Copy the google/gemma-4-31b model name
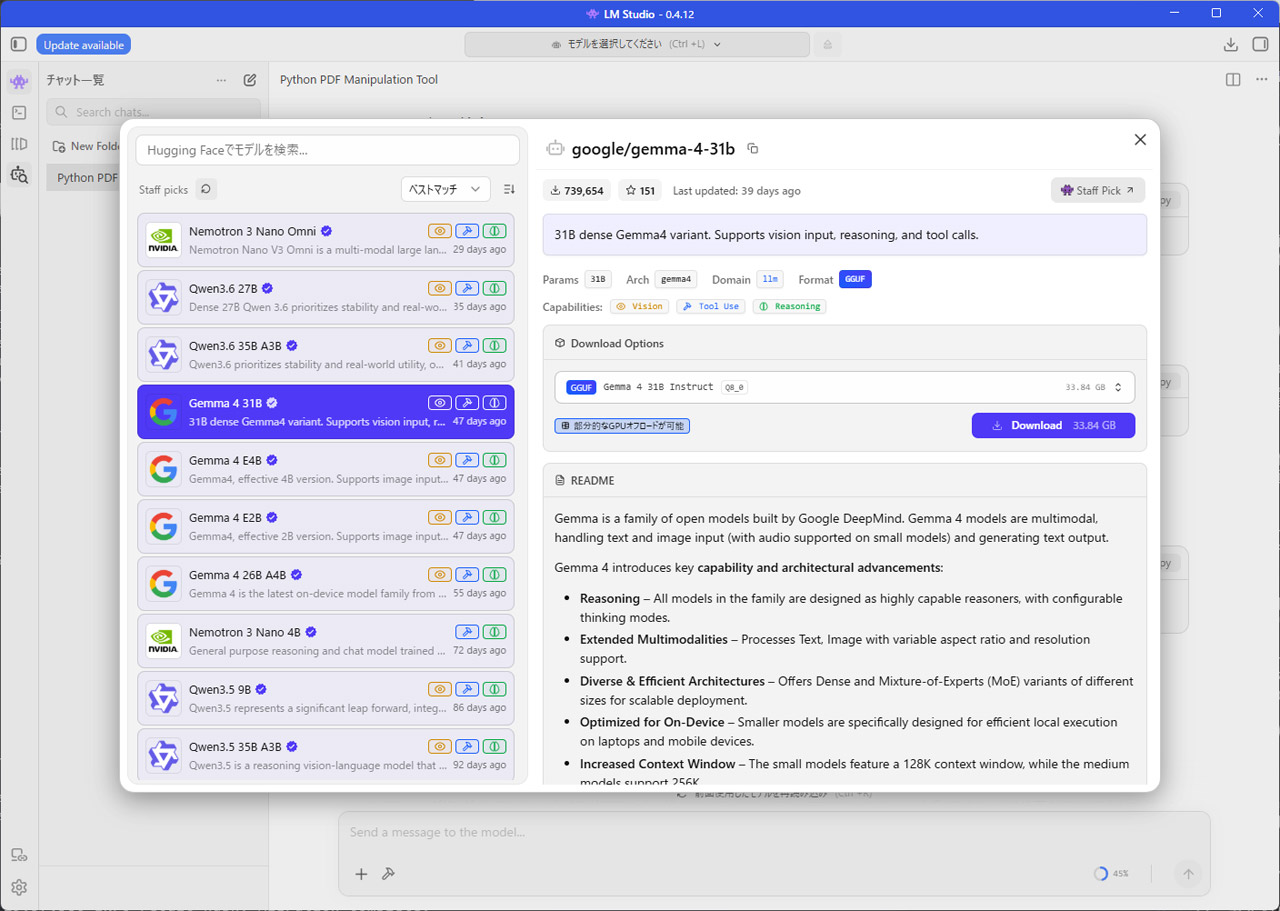The image size is (1280, 911). coord(753,149)
